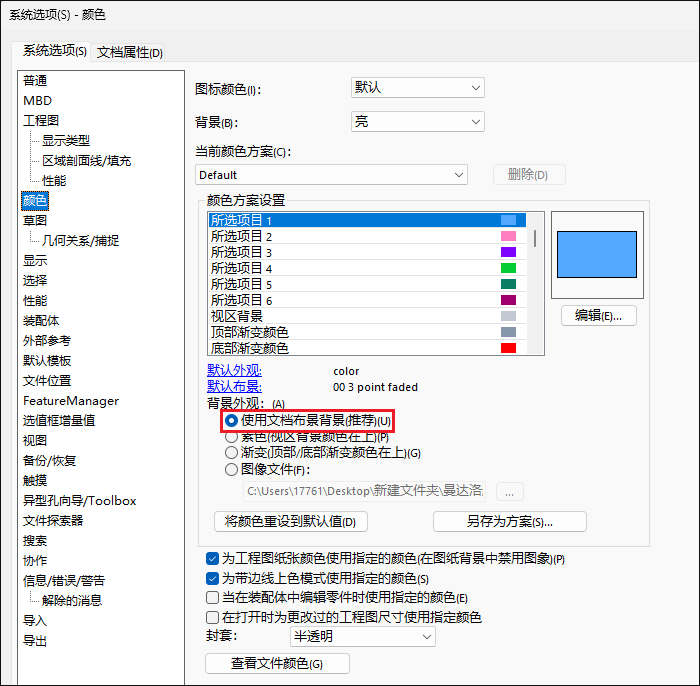Select 所选项目 1 in color scheme list
Image resolution: width=700 pixels, height=686 pixels.
pos(367,220)
